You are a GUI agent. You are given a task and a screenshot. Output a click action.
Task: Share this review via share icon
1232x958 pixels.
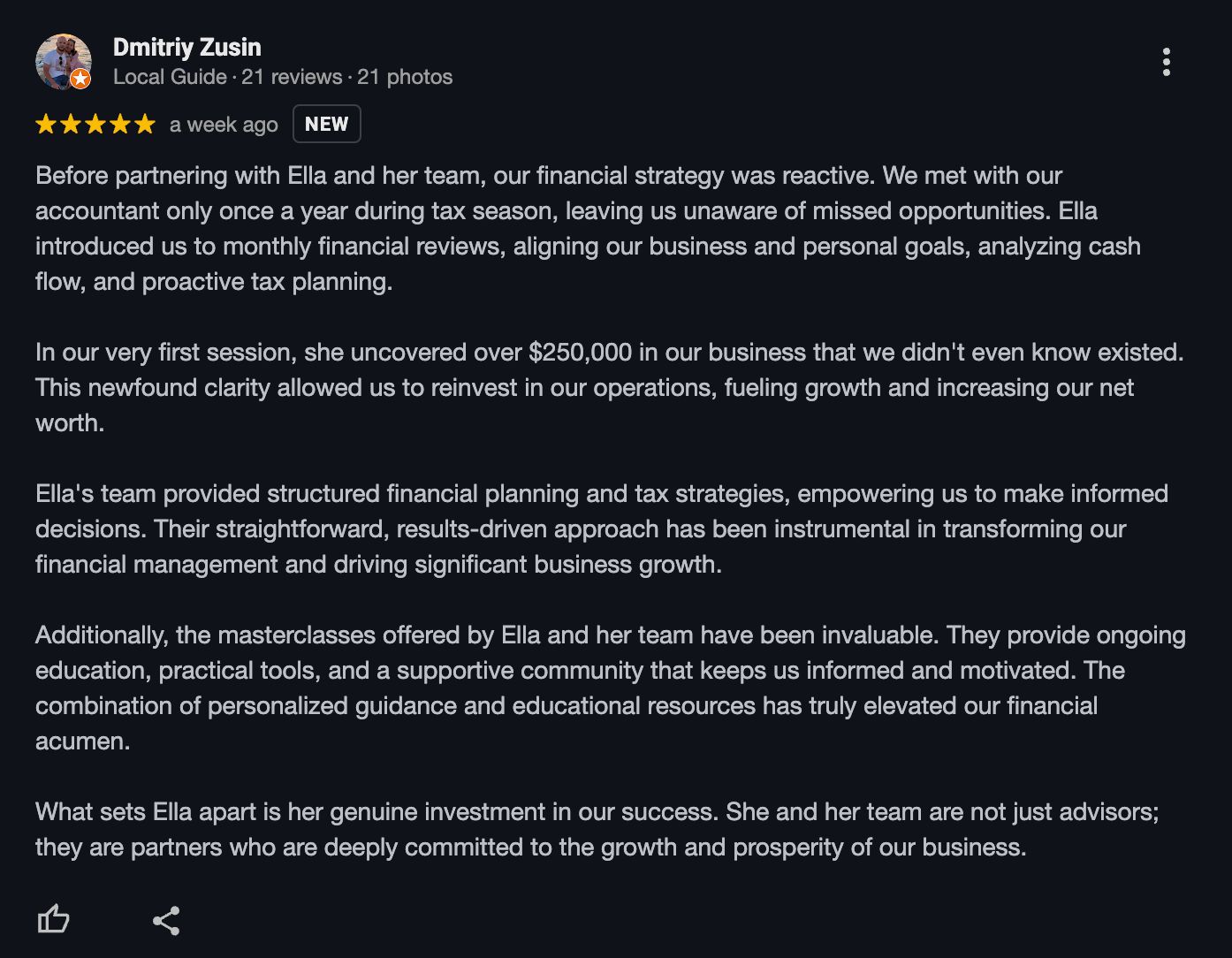pyautogui.click(x=166, y=920)
